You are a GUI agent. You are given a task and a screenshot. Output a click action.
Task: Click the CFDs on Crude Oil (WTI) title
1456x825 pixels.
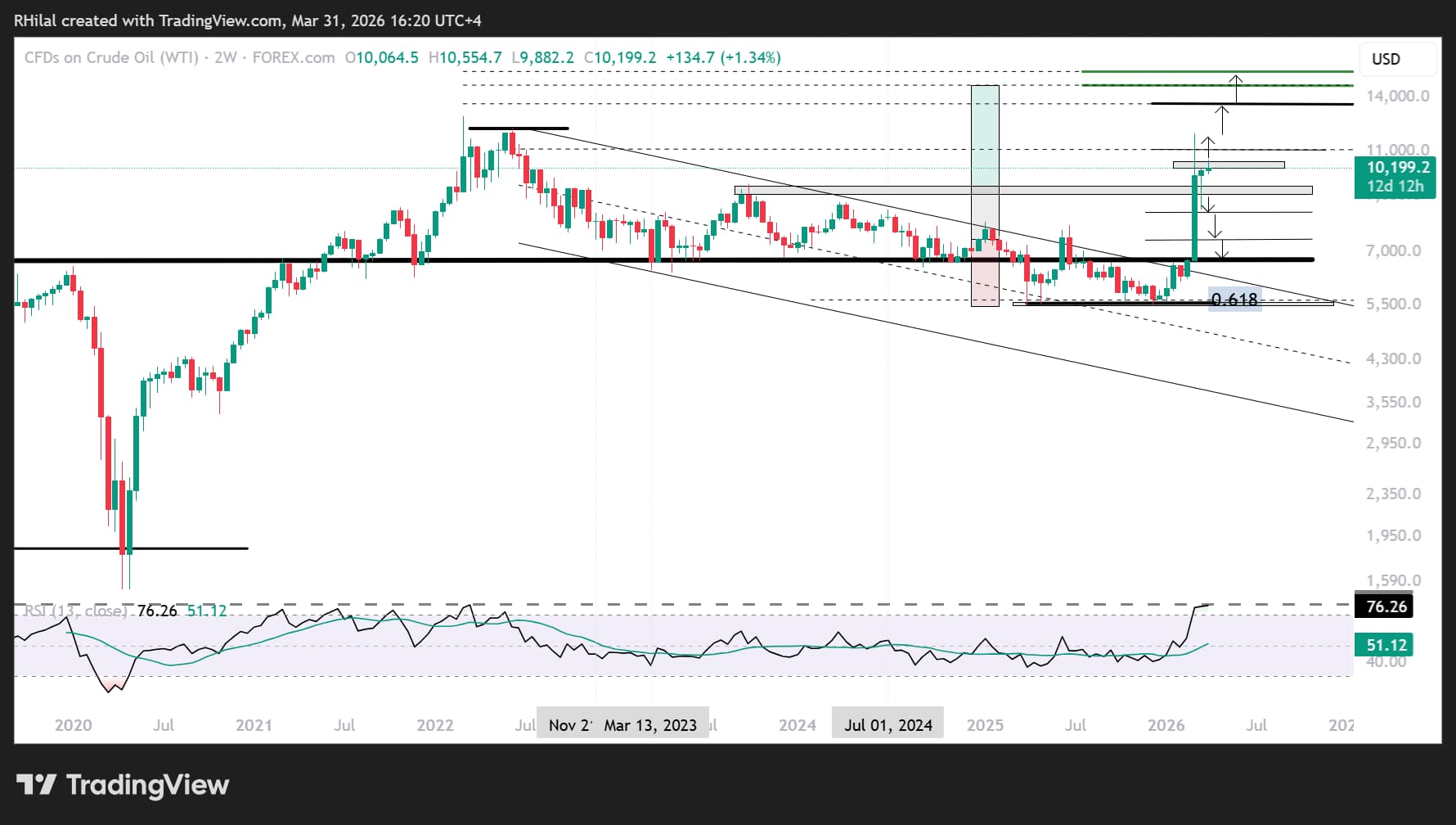click(111, 57)
